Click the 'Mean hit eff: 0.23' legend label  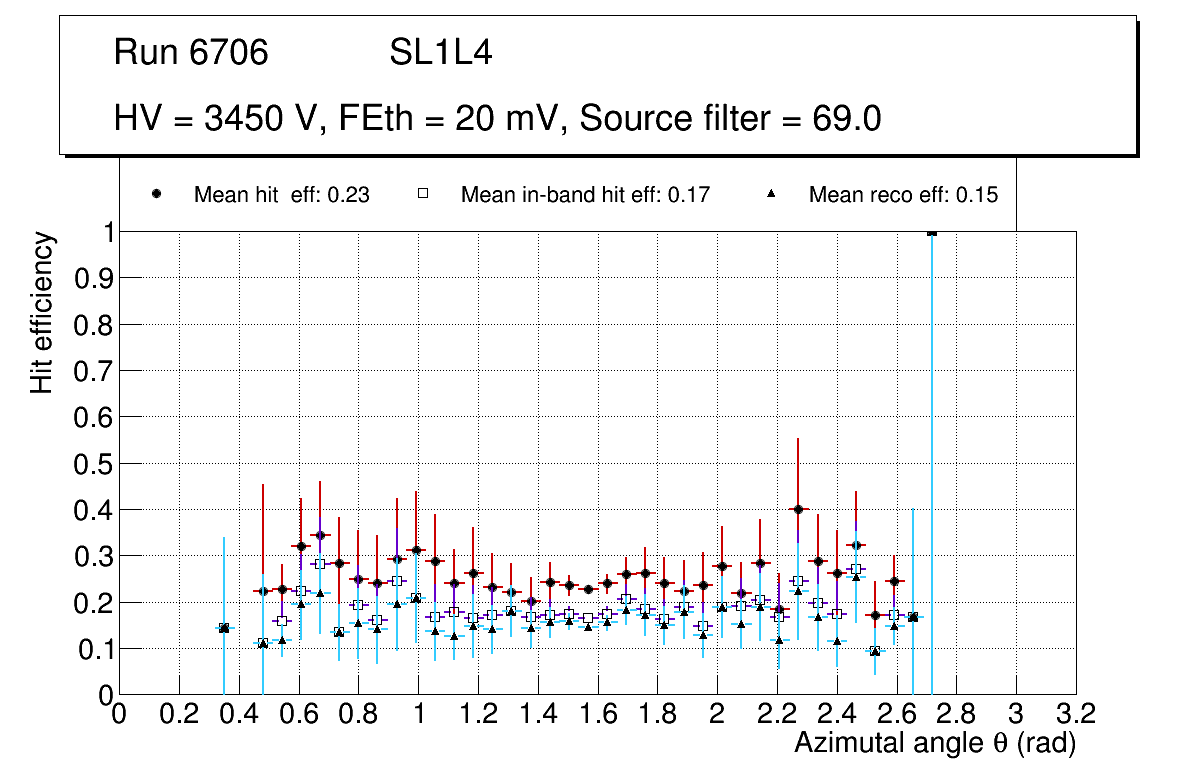[x=281, y=196]
